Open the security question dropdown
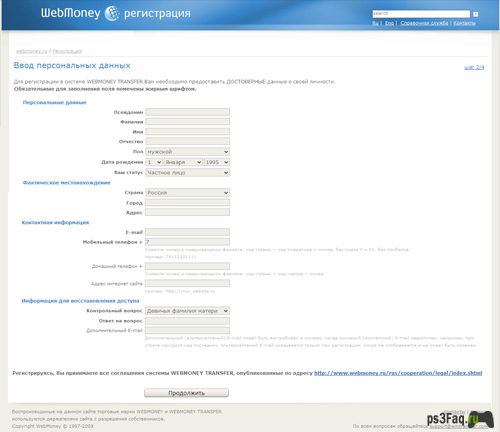This screenshot has height=432, width=500. pos(187,311)
